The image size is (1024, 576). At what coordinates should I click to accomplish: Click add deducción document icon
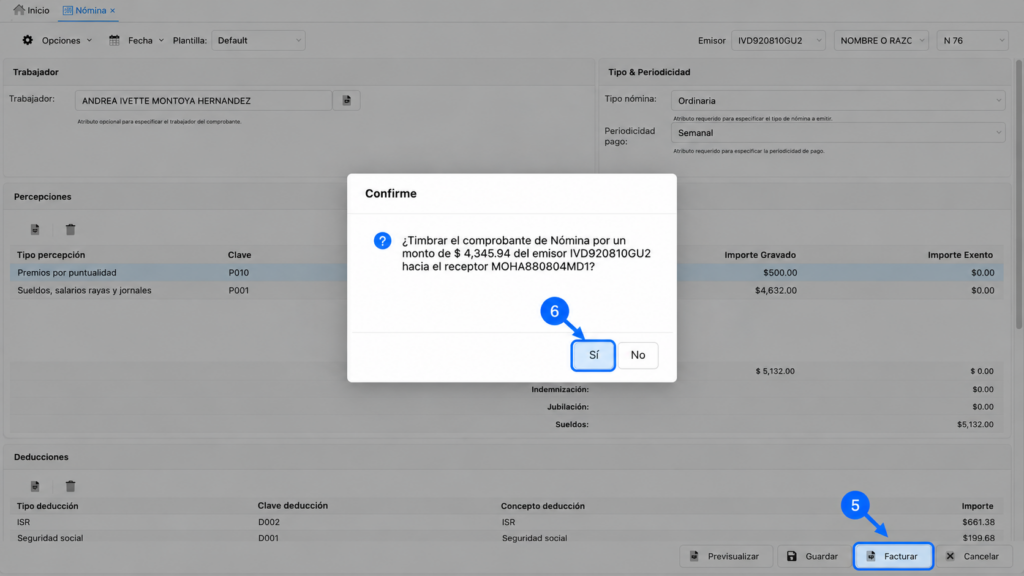tap(35, 486)
